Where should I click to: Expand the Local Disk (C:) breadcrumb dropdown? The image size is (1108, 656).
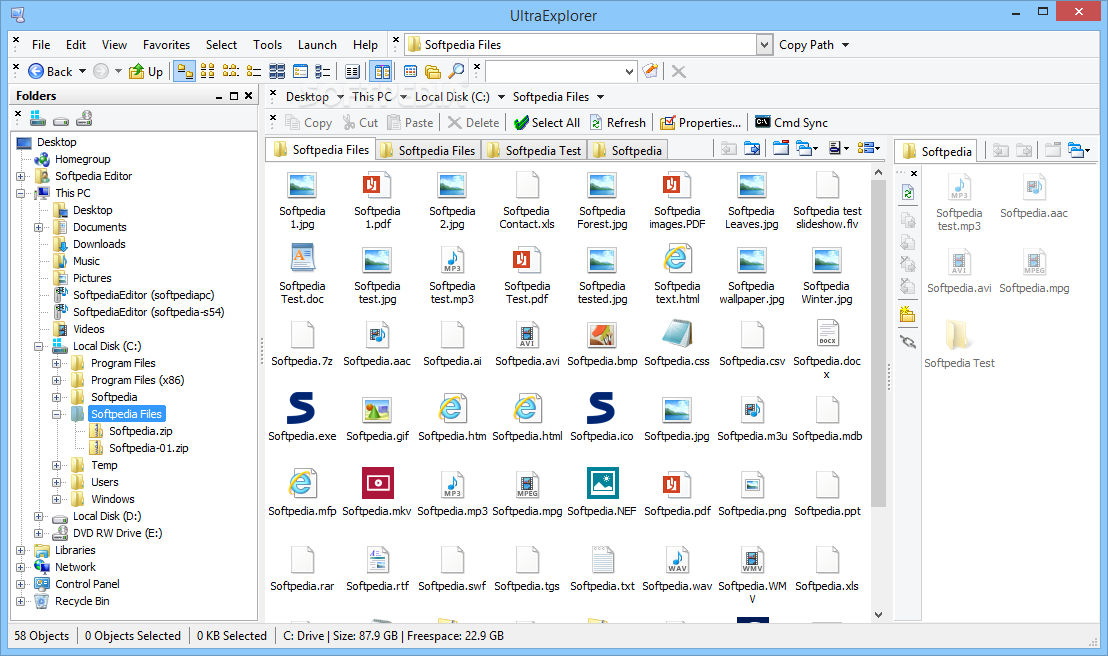(501, 97)
